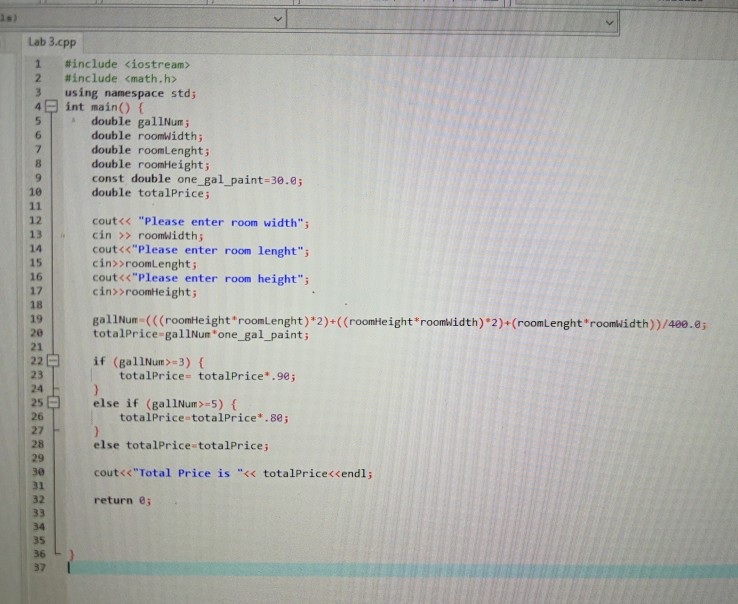The image size is (738, 604).
Task: Click the "Total Price is " output line
Action: (233, 473)
